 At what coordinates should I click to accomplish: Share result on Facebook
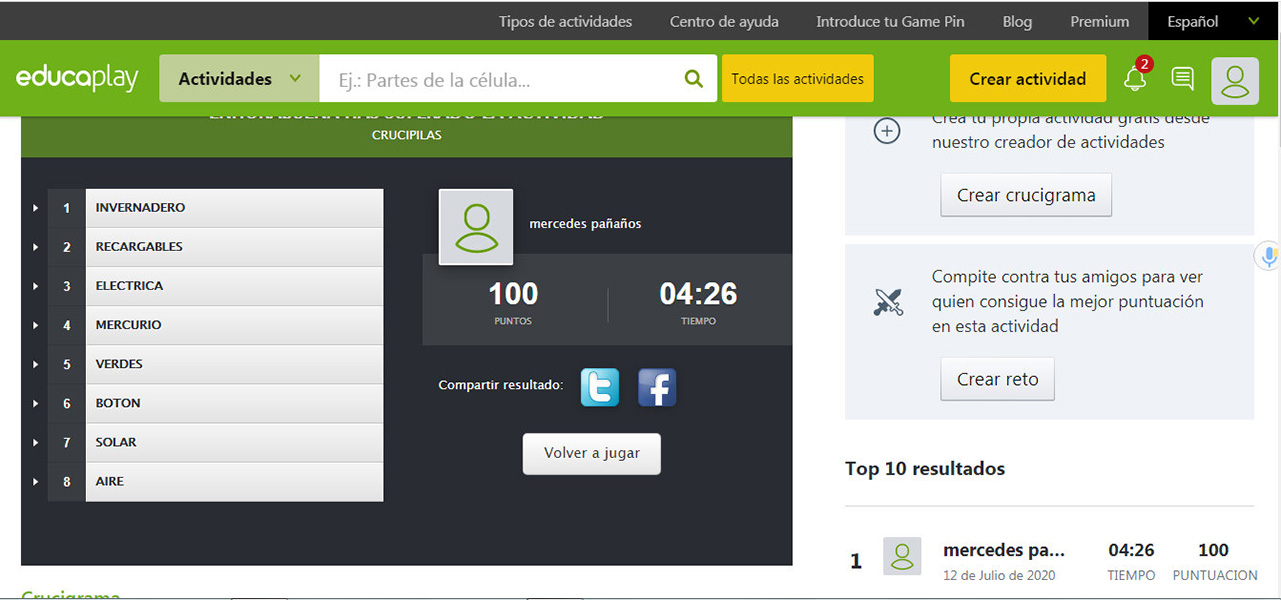tap(657, 387)
